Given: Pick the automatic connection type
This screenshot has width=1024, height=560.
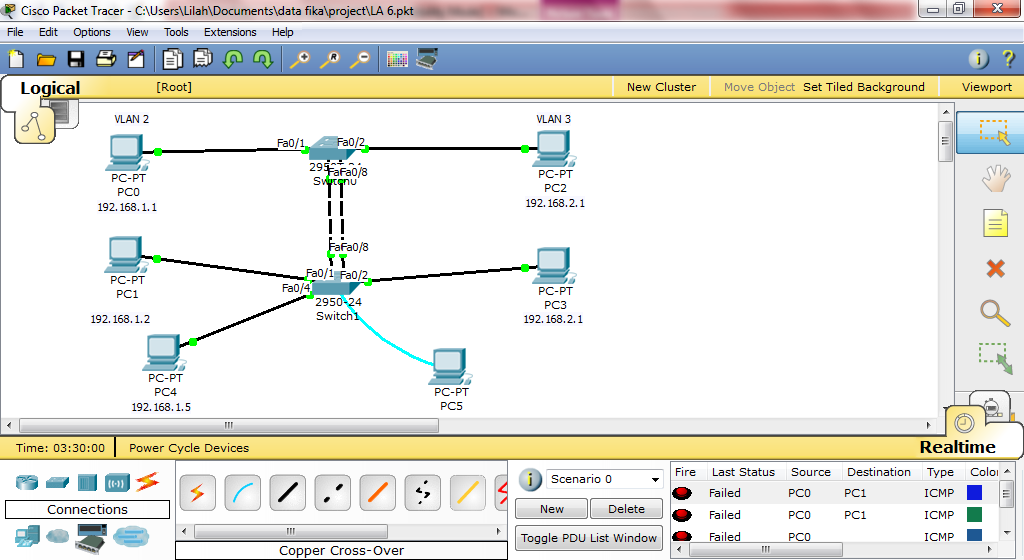Looking at the screenshot, I should [197, 493].
